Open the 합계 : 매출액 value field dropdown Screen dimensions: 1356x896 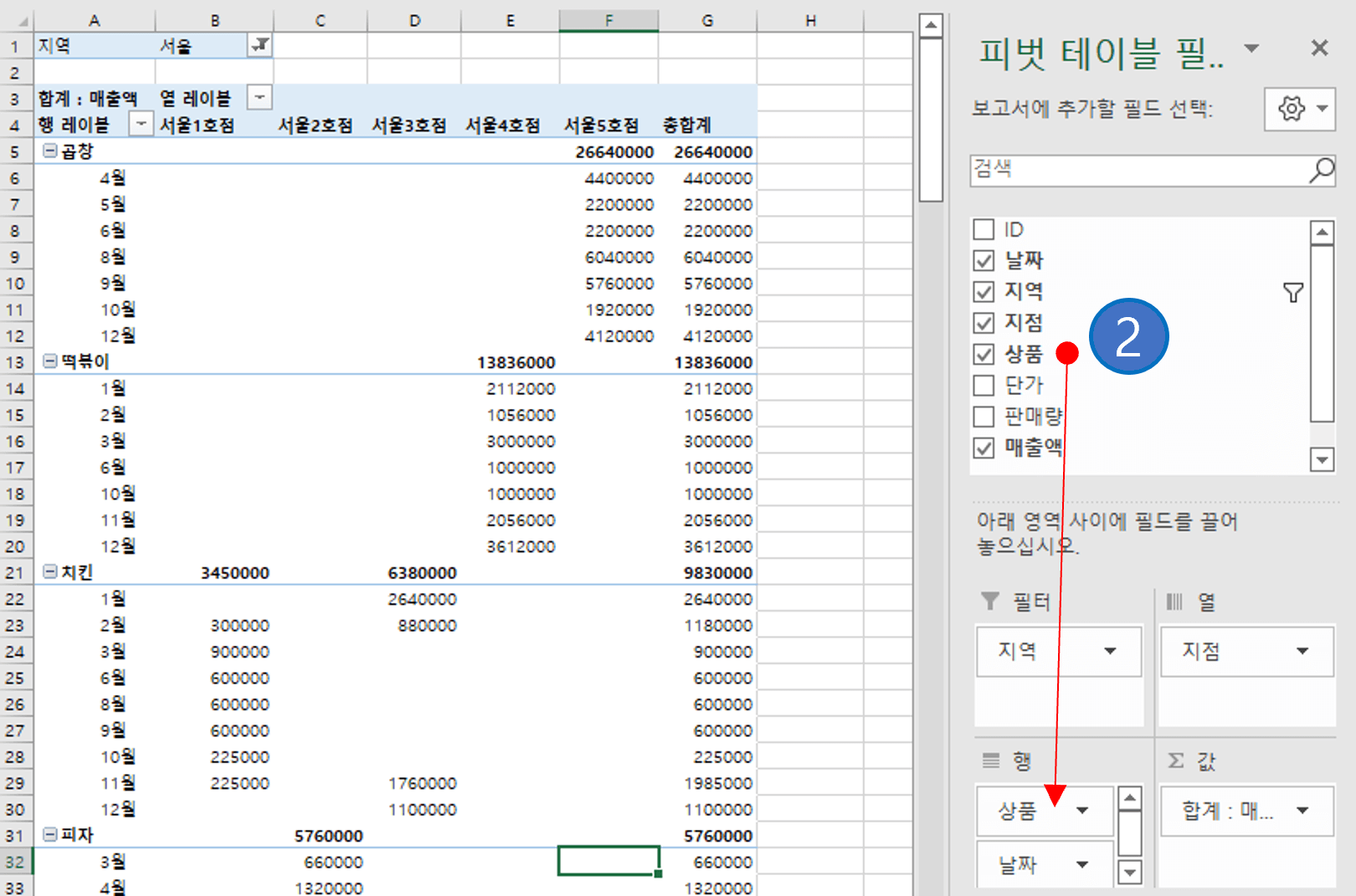tap(1302, 810)
